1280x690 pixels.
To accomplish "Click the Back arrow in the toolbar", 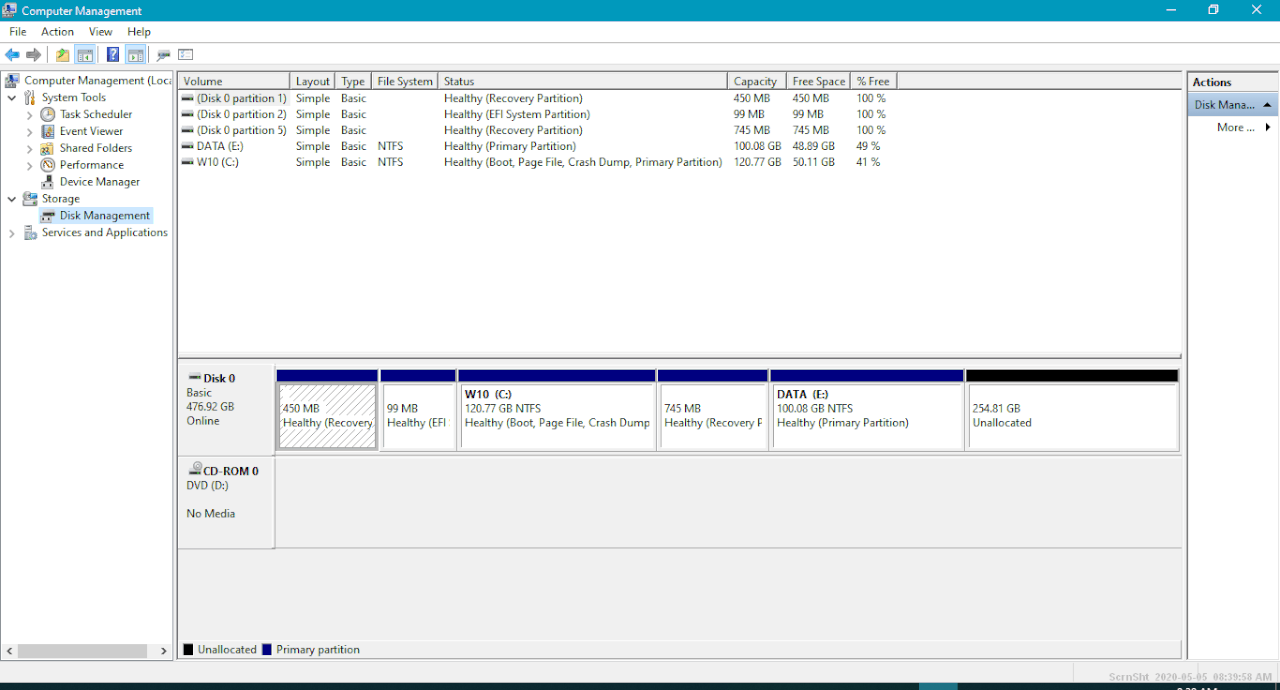I will 12,55.
